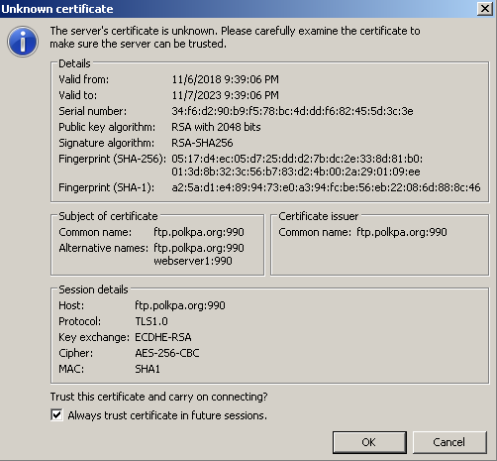497x461 pixels.
Task: Click the 'Alternative names:' label
Action: click(103, 248)
